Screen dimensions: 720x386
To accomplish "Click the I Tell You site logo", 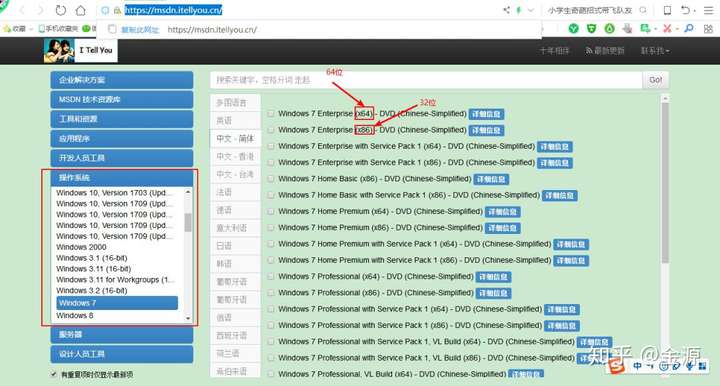I will tap(80, 50).
